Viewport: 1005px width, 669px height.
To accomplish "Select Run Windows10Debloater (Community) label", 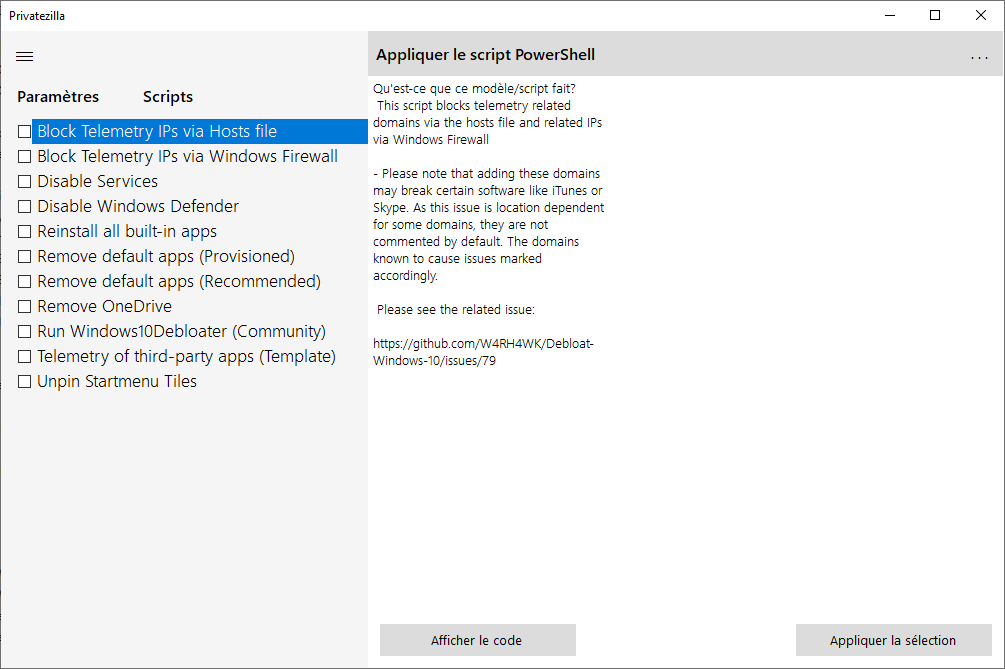I will click(181, 331).
